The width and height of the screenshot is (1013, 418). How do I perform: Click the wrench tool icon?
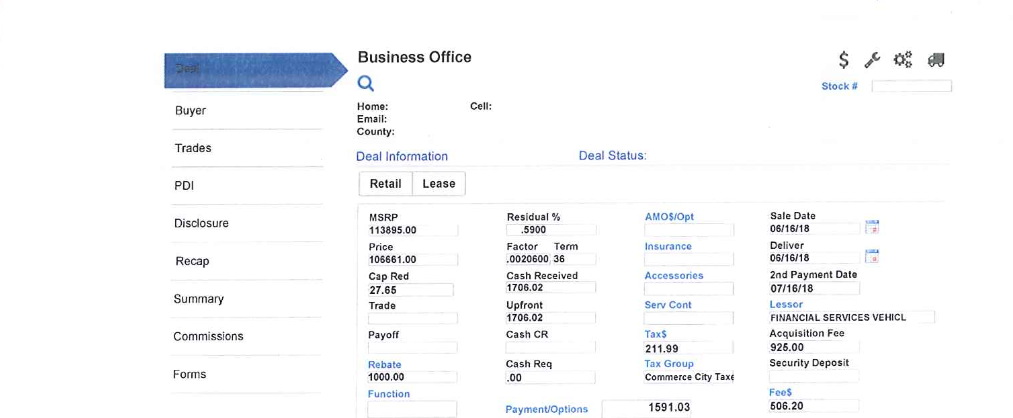(872, 60)
